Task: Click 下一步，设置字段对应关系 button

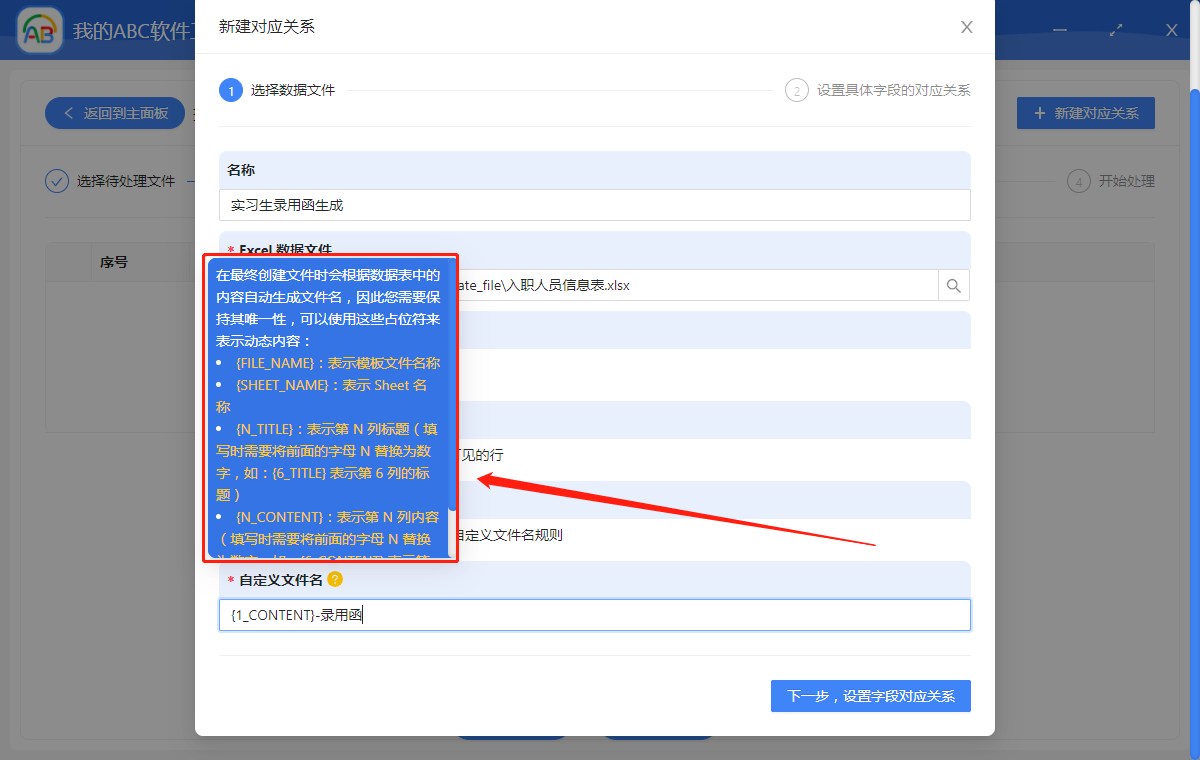Action: pos(870,695)
